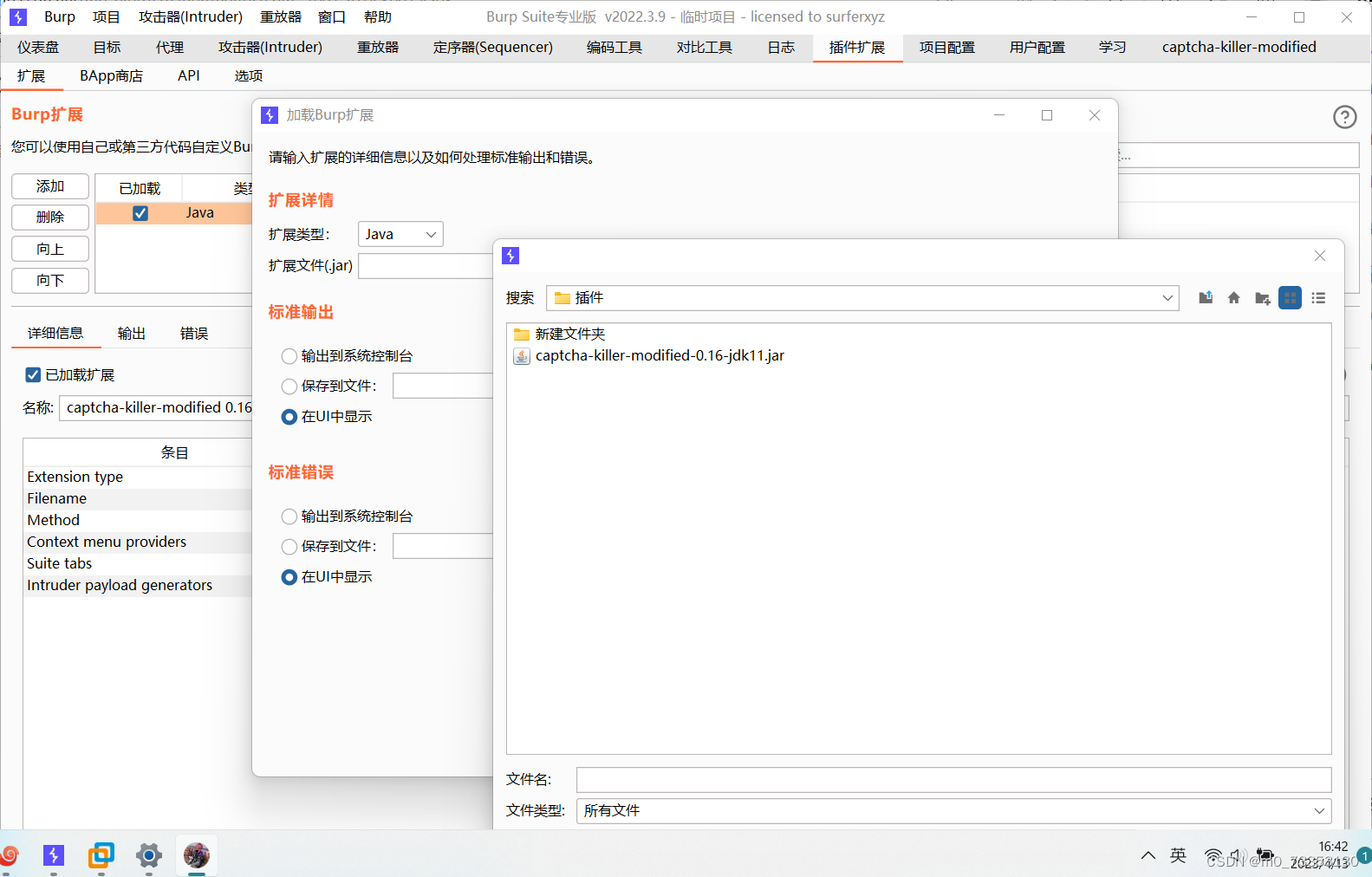Move extension up with 向上
The image size is (1372, 877).
pyautogui.click(x=50, y=249)
